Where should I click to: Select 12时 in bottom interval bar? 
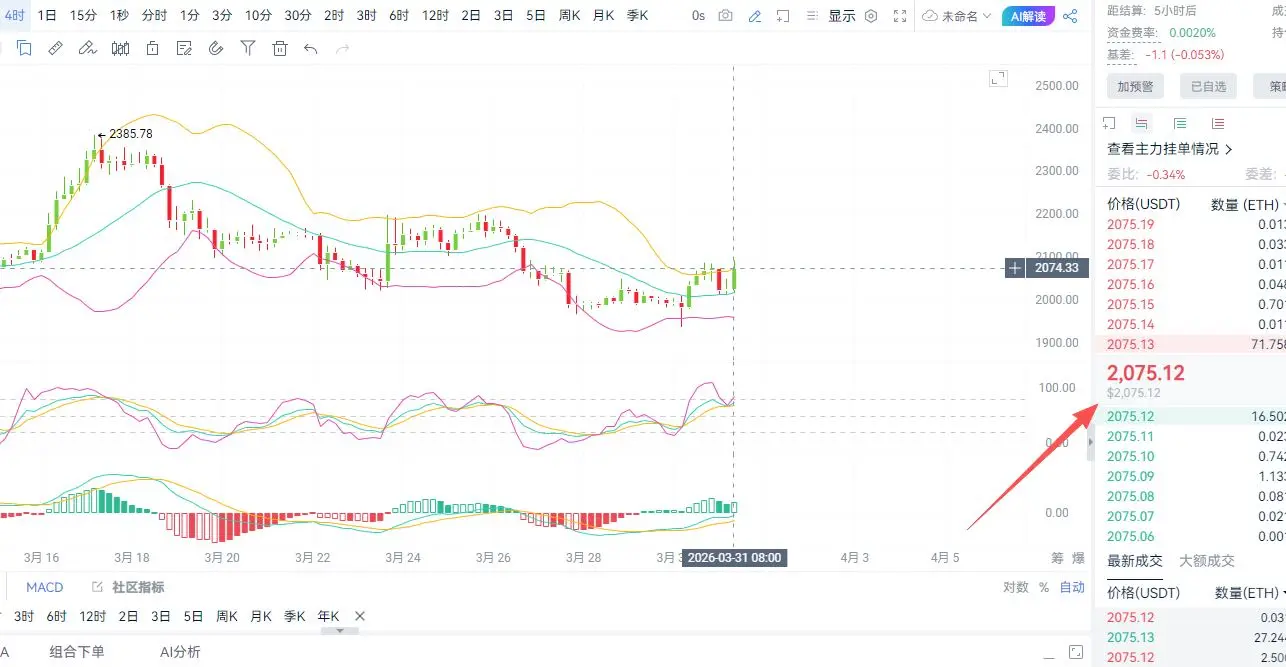[x=93, y=616]
